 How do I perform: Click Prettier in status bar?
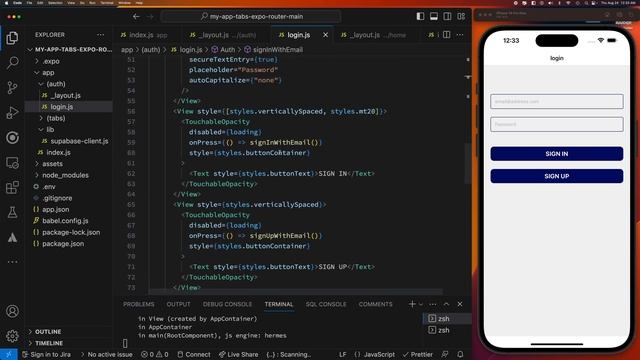point(418,354)
